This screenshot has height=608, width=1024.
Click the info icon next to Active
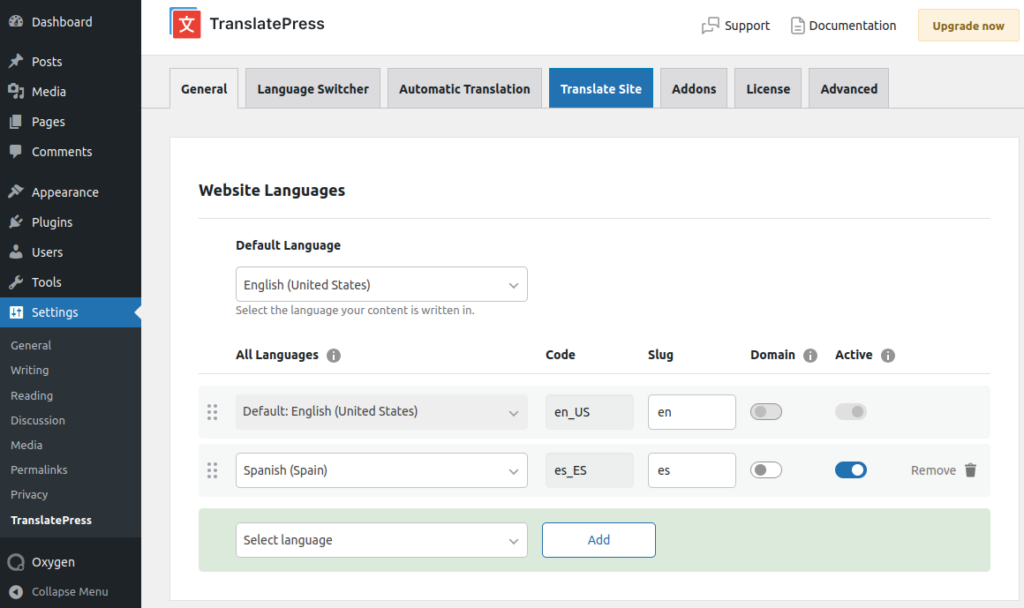[x=888, y=355]
